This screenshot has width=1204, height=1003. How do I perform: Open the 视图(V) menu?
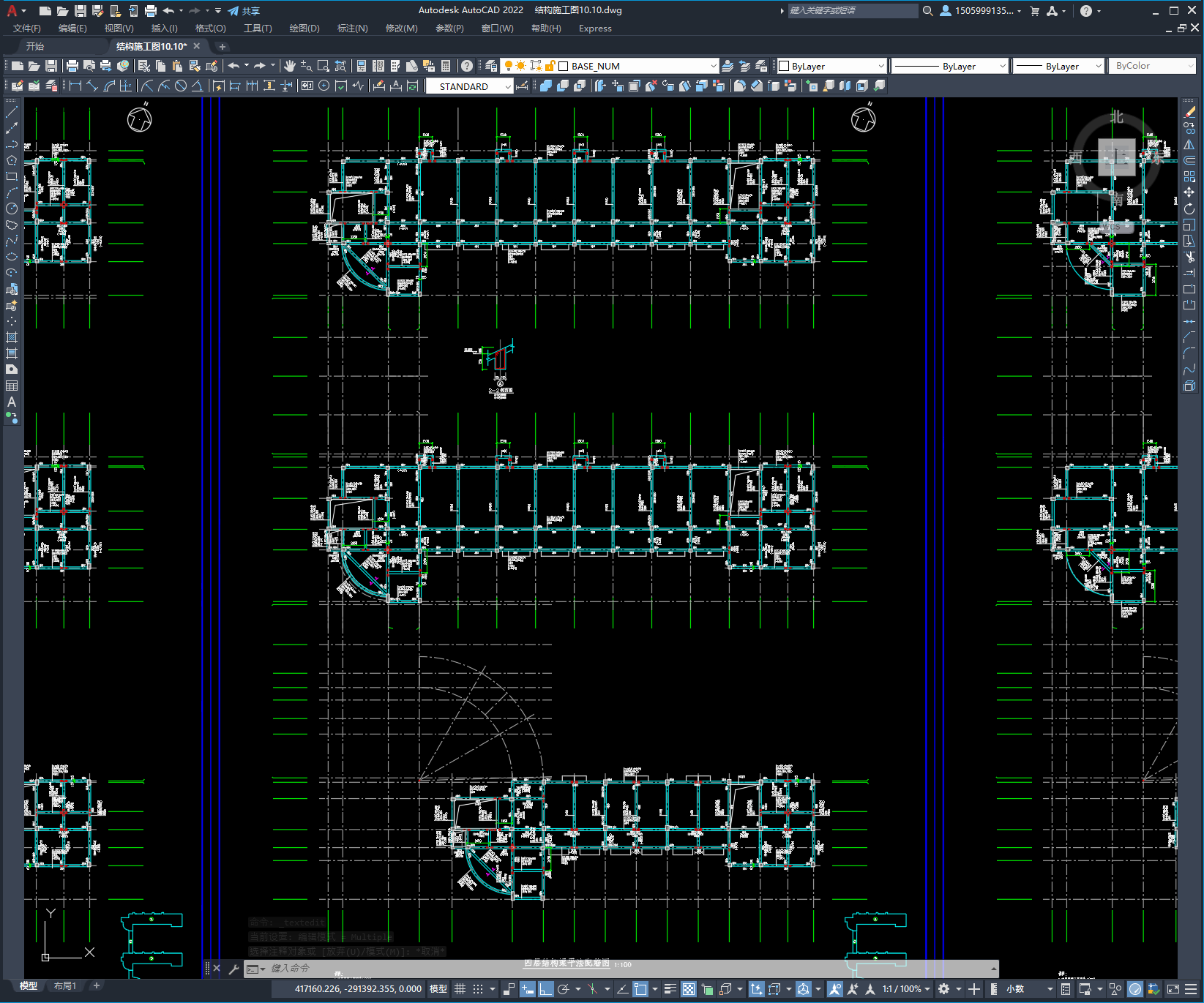[119, 29]
